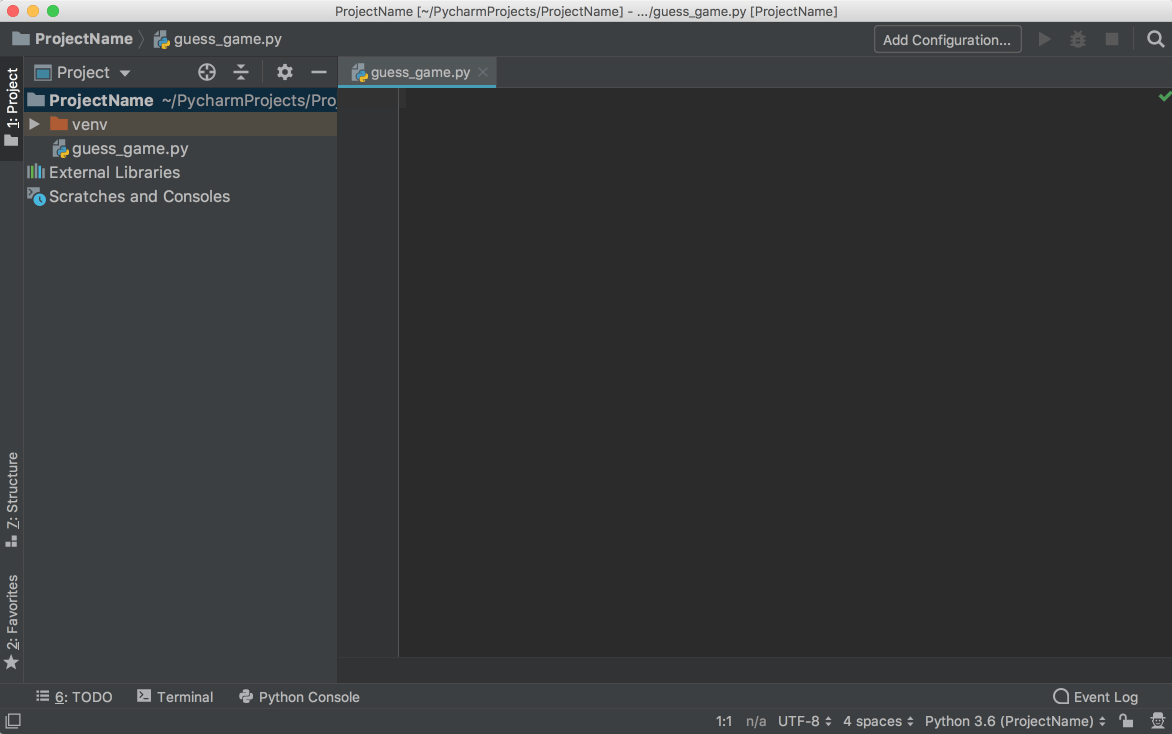The height and width of the screenshot is (734, 1172).
Task: Select Scratches and Consoles in project tree
Action: pyautogui.click(x=138, y=196)
